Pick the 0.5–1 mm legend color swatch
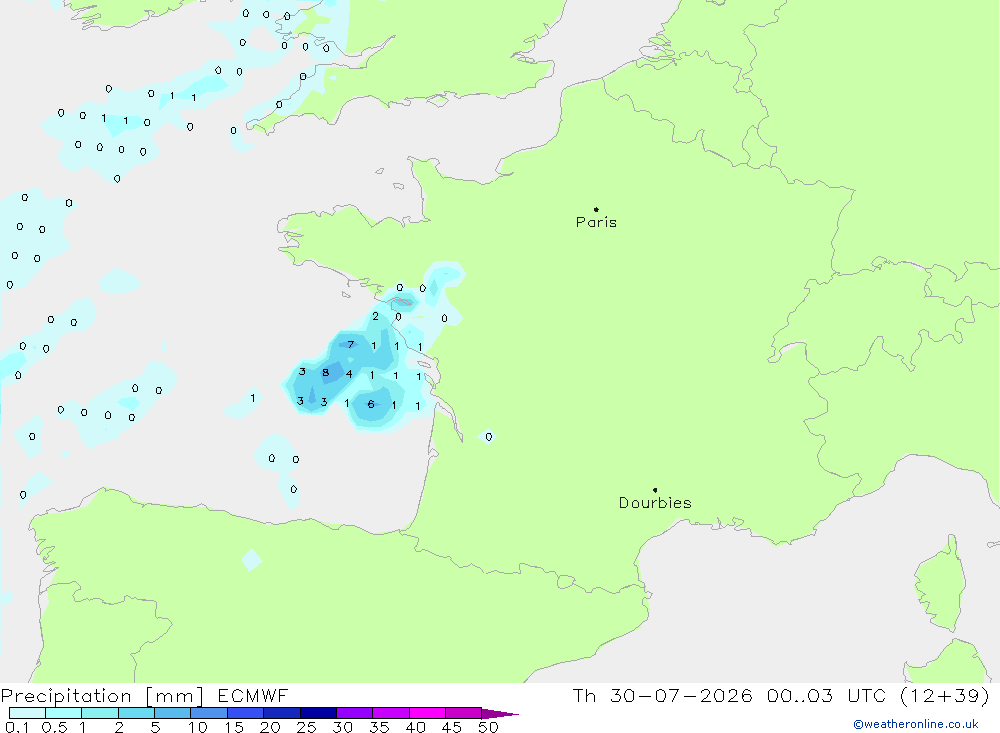 click(x=64, y=713)
